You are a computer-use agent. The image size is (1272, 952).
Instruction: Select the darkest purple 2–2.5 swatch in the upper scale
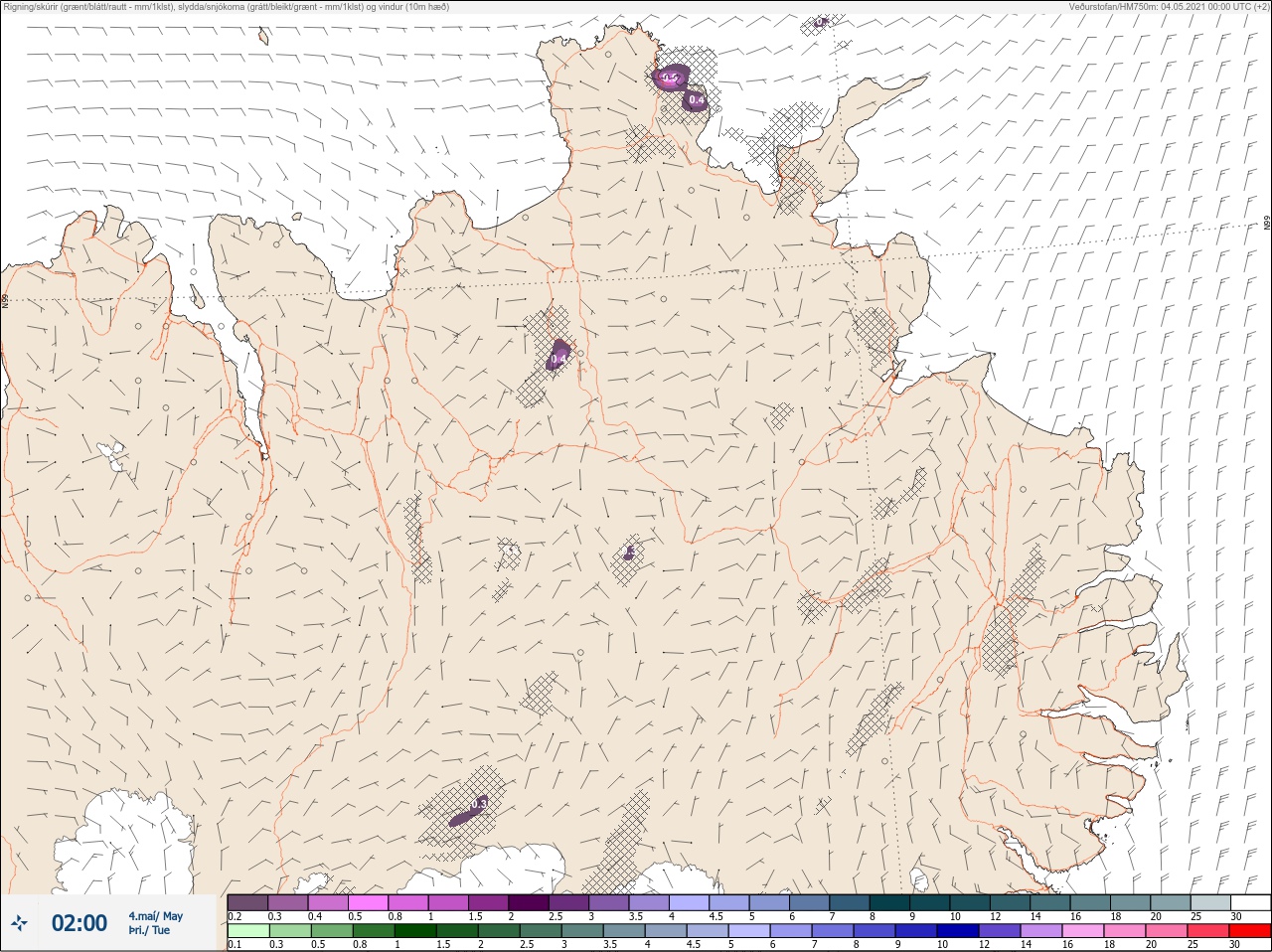[x=528, y=902]
